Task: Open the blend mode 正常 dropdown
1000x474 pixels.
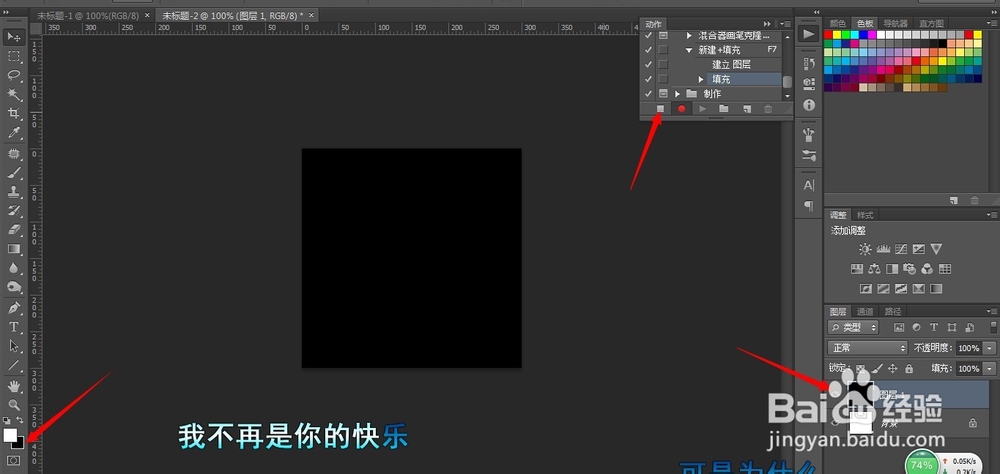Action: 867,348
